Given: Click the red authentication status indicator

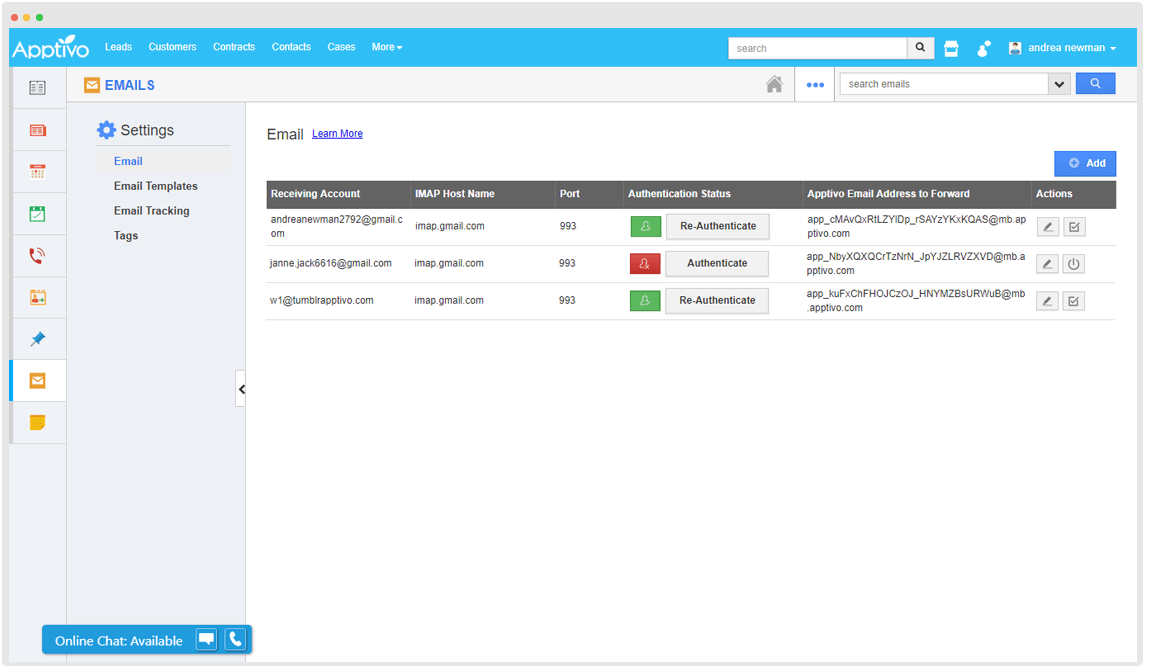Looking at the screenshot, I should coord(645,264).
